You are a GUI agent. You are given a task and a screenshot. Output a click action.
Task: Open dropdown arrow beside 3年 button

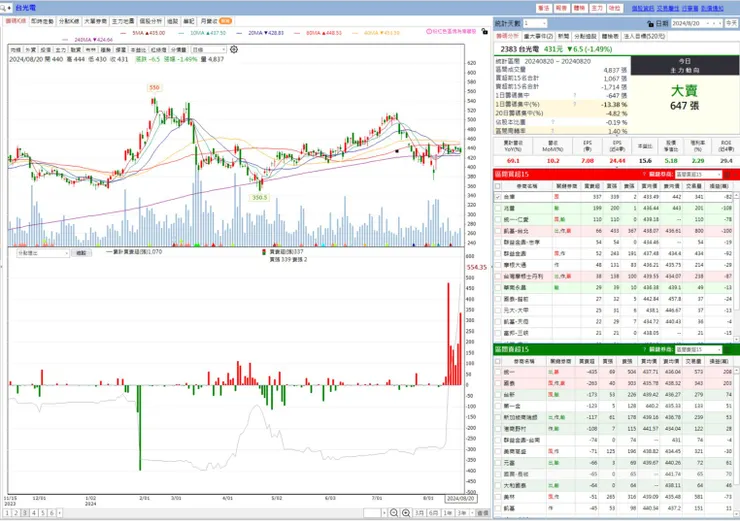[472, 513]
